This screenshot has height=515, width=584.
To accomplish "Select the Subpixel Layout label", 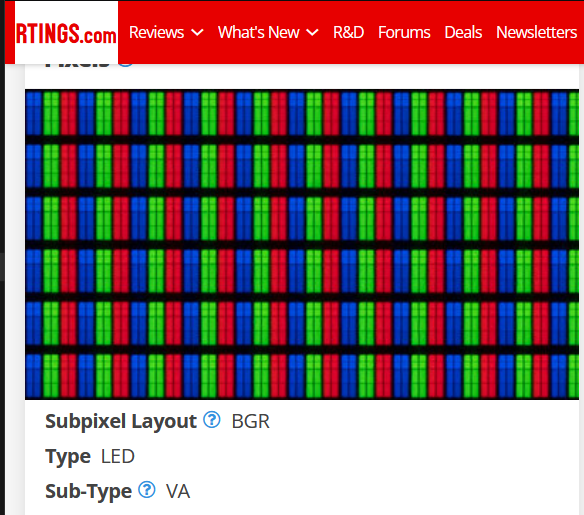I will [121, 422].
